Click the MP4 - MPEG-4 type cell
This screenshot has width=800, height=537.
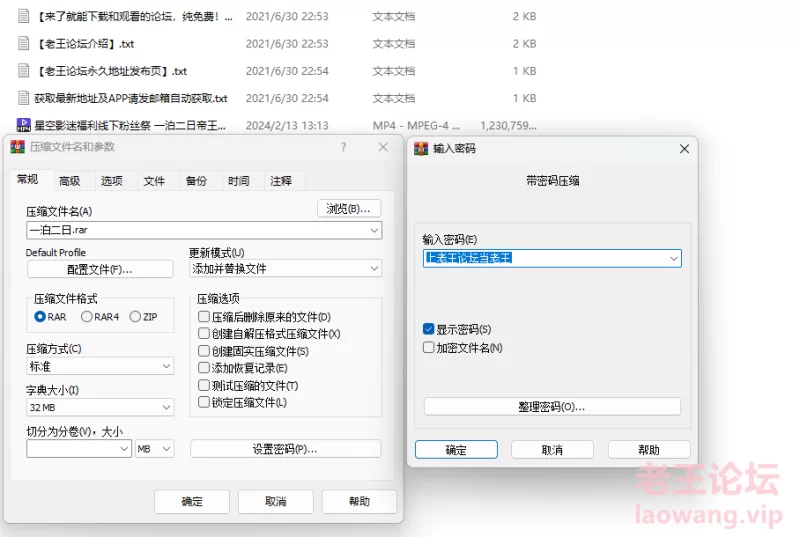point(416,125)
